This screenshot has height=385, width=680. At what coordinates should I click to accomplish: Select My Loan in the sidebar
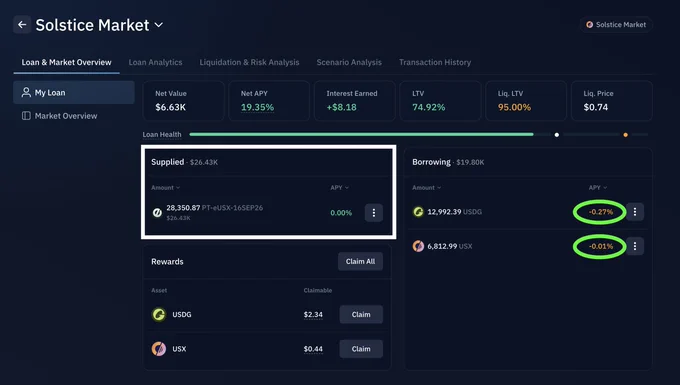point(74,92)
